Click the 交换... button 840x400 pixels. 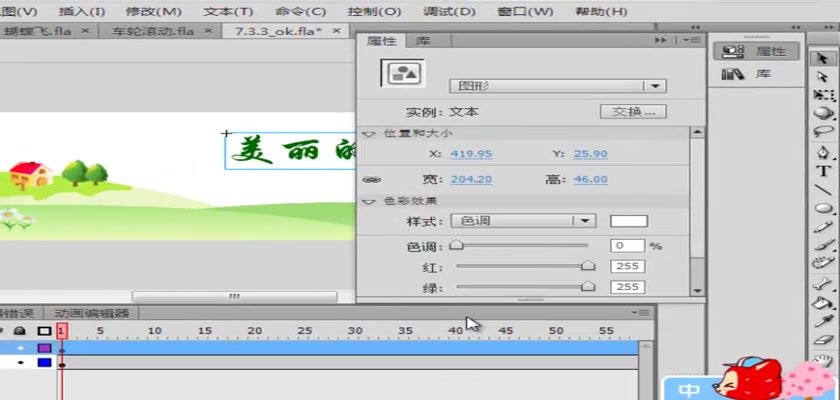point(633,112)
